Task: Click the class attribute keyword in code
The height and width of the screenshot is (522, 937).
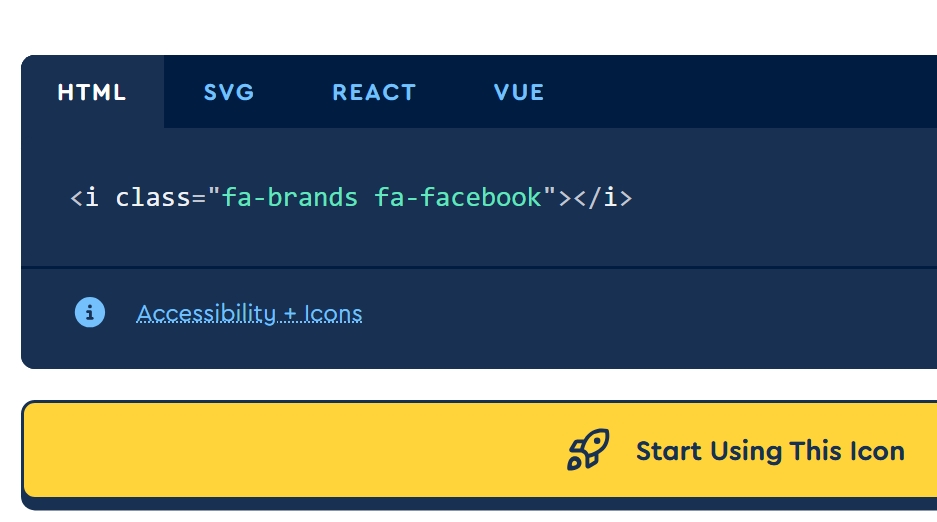Action: click(152, 197)
